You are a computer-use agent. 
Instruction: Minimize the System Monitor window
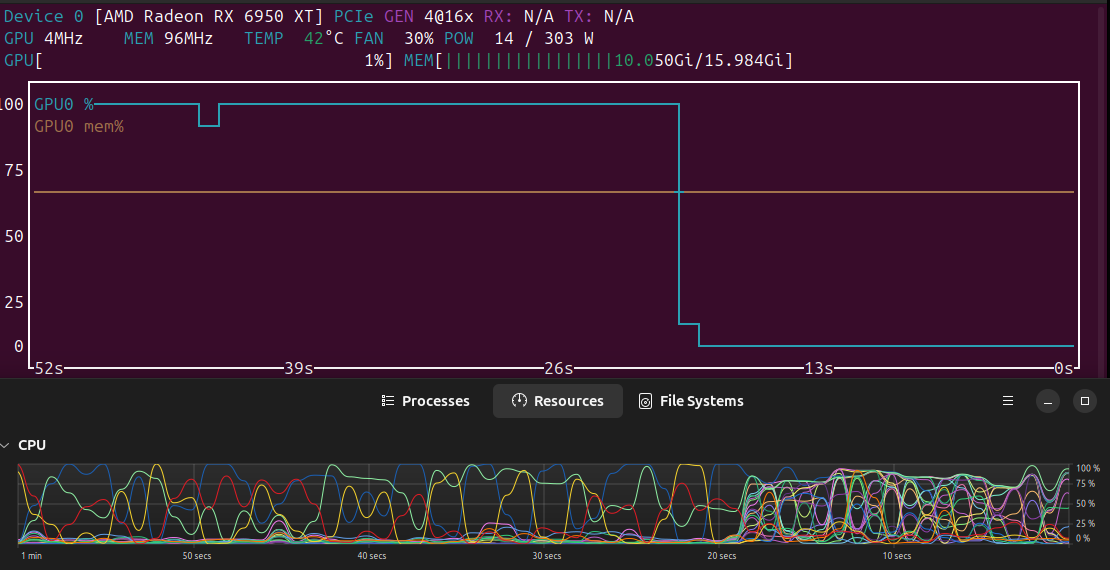[1048, 401]
